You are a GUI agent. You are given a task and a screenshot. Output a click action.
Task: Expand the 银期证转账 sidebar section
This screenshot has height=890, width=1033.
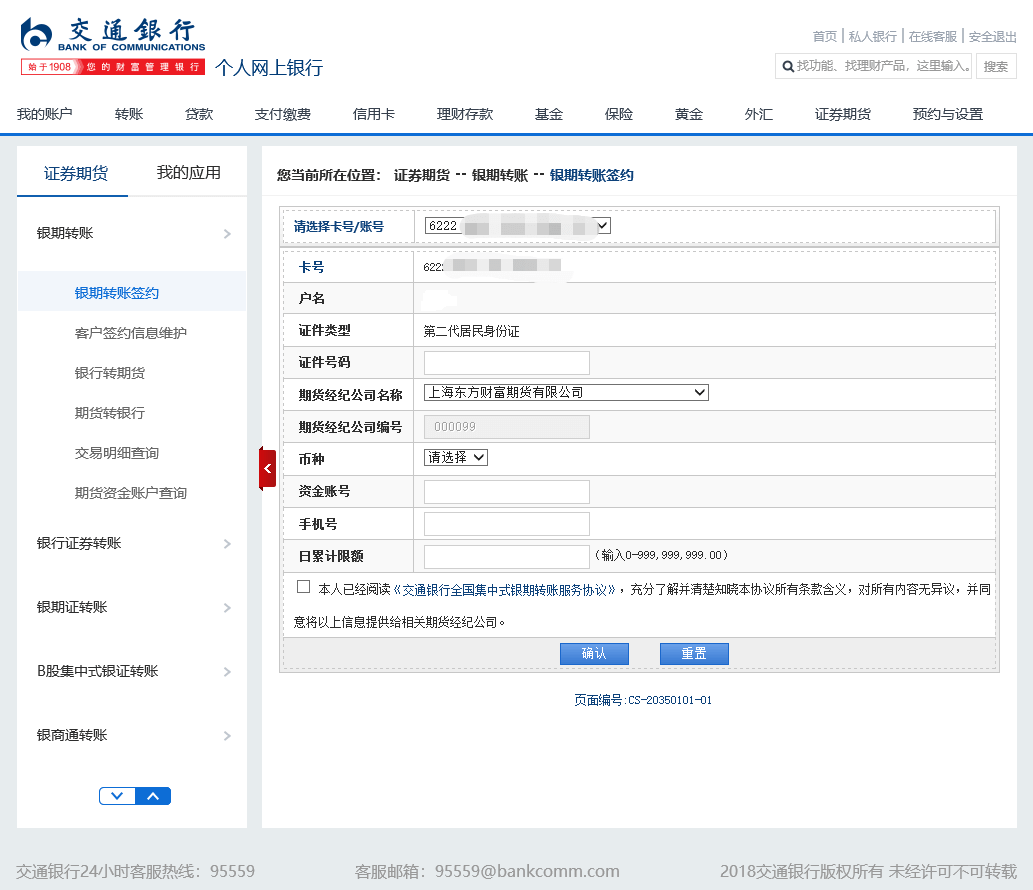pyautogui.click(x=132, y=607)
